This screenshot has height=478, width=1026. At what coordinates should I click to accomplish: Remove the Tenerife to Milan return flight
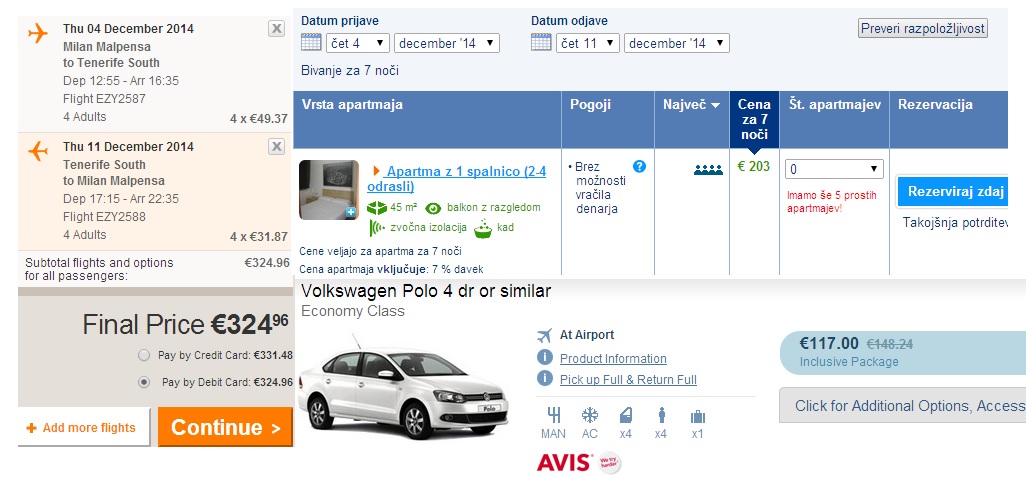coord(276,147)
